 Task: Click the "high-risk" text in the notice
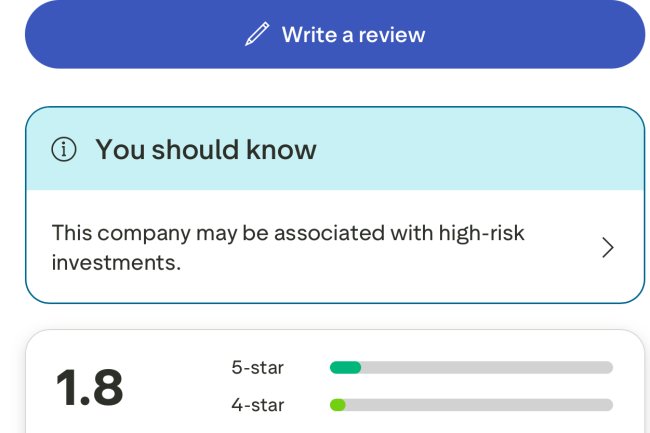[x=481, y=233]
